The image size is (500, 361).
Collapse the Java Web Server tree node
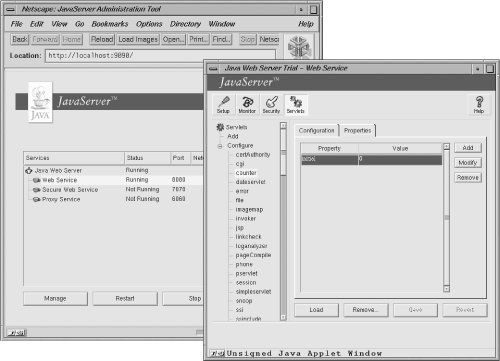tap(29, 171)
